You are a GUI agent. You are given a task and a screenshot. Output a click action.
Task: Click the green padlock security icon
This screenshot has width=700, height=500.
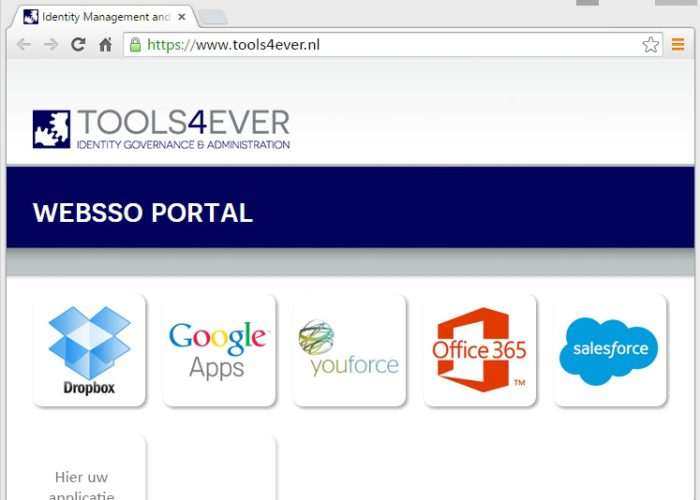[135, 45]
